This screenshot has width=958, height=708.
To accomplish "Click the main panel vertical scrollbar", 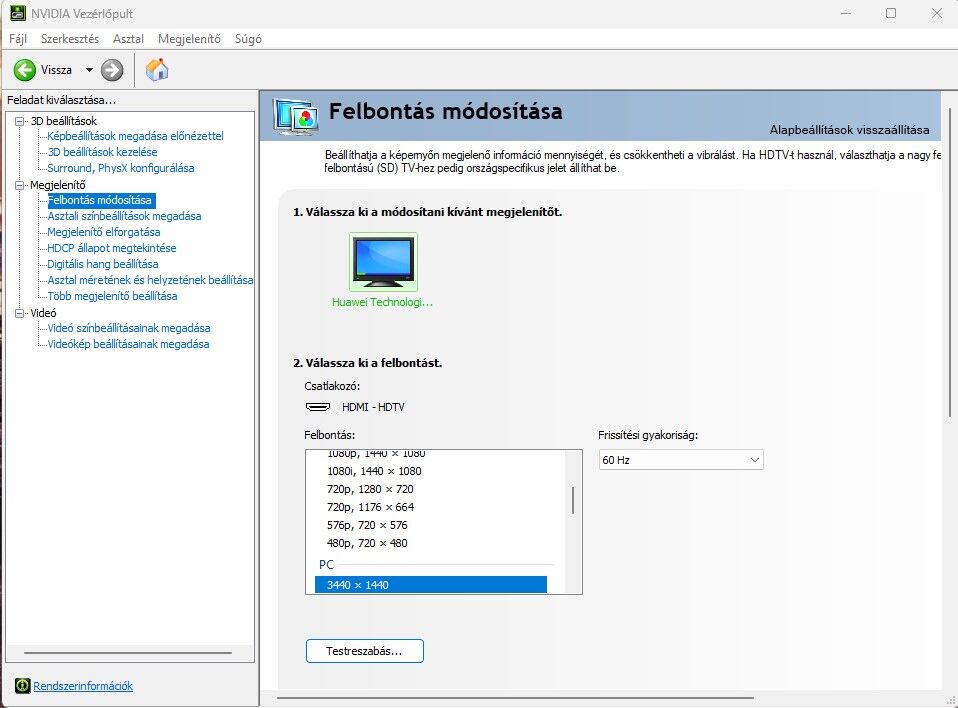I will 950,264.
